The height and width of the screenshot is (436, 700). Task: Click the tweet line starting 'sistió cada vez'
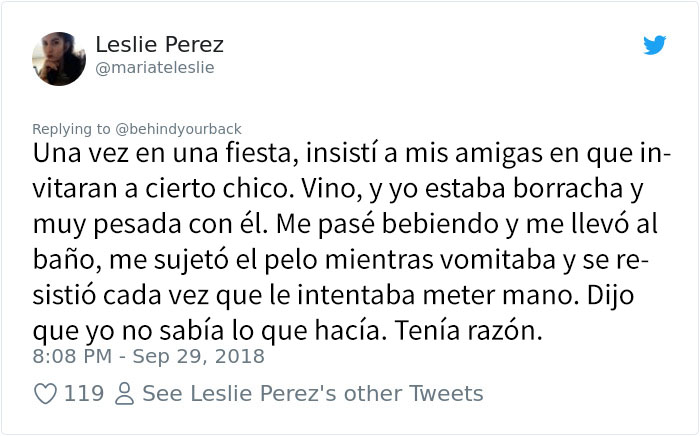[333, 296]
